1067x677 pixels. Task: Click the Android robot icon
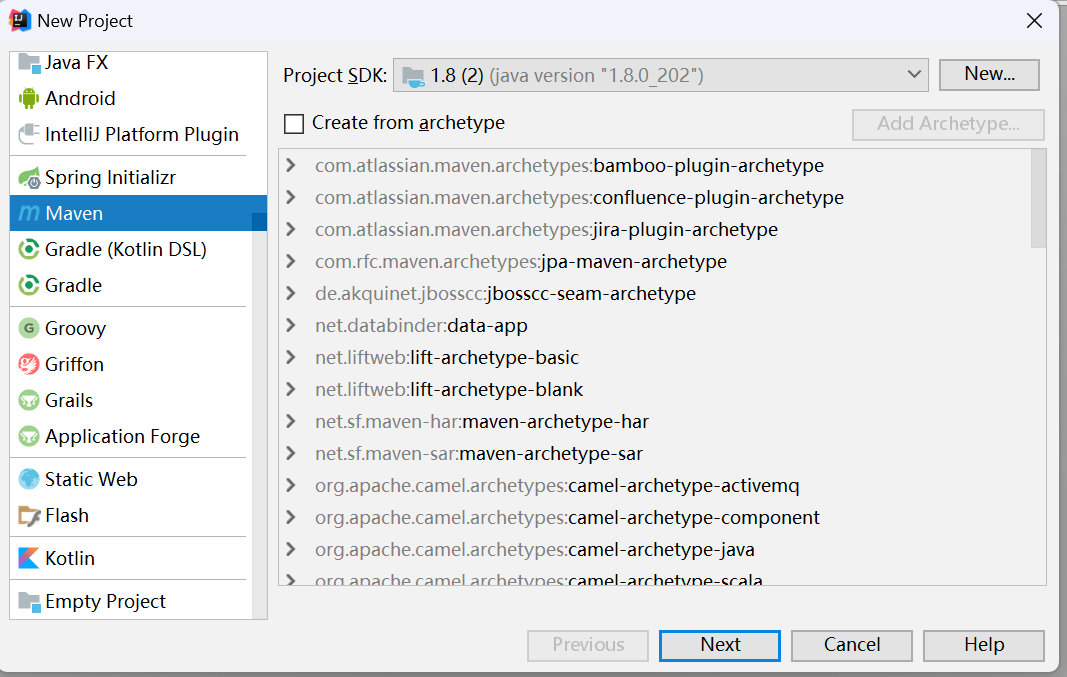point(29,99)
